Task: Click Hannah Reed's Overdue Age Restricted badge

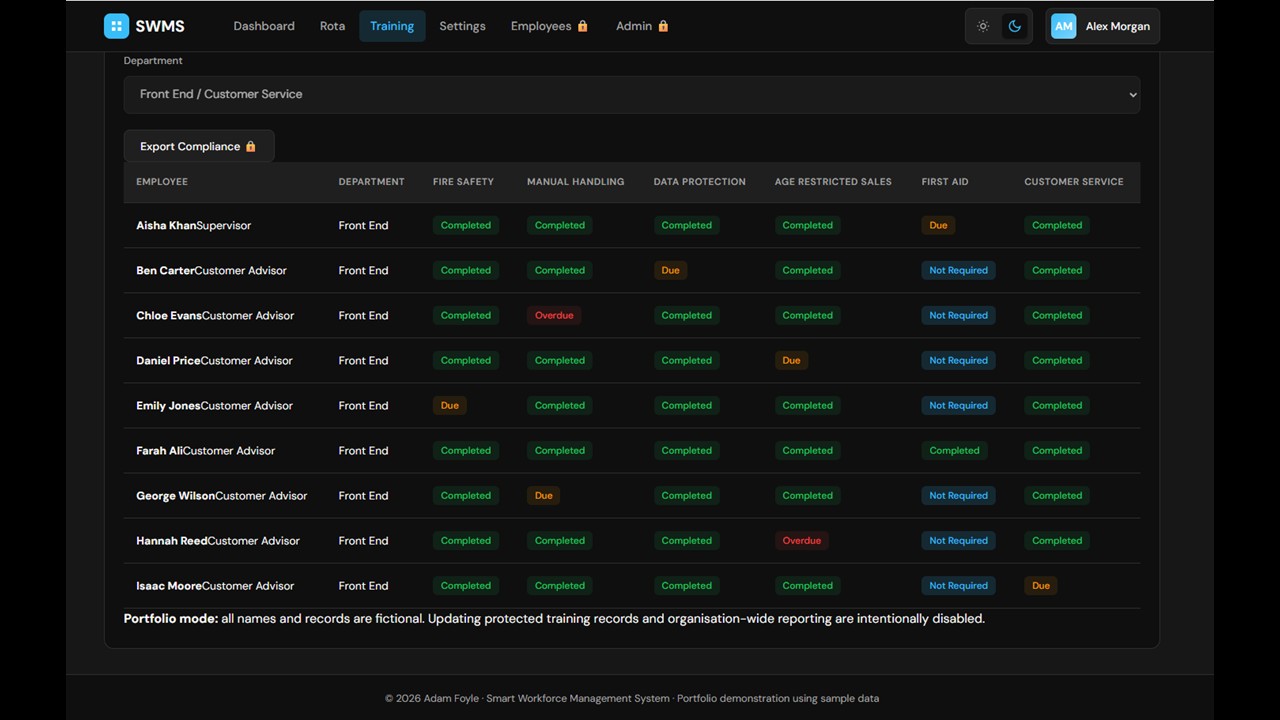Action: click(x=801, y=540)
